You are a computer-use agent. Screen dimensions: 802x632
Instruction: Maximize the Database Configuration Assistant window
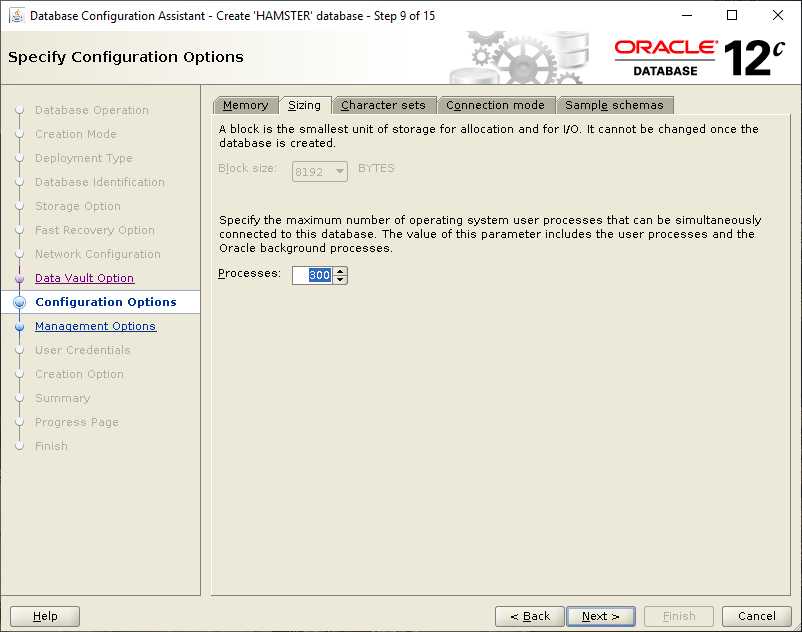click(x=732, y=15)
